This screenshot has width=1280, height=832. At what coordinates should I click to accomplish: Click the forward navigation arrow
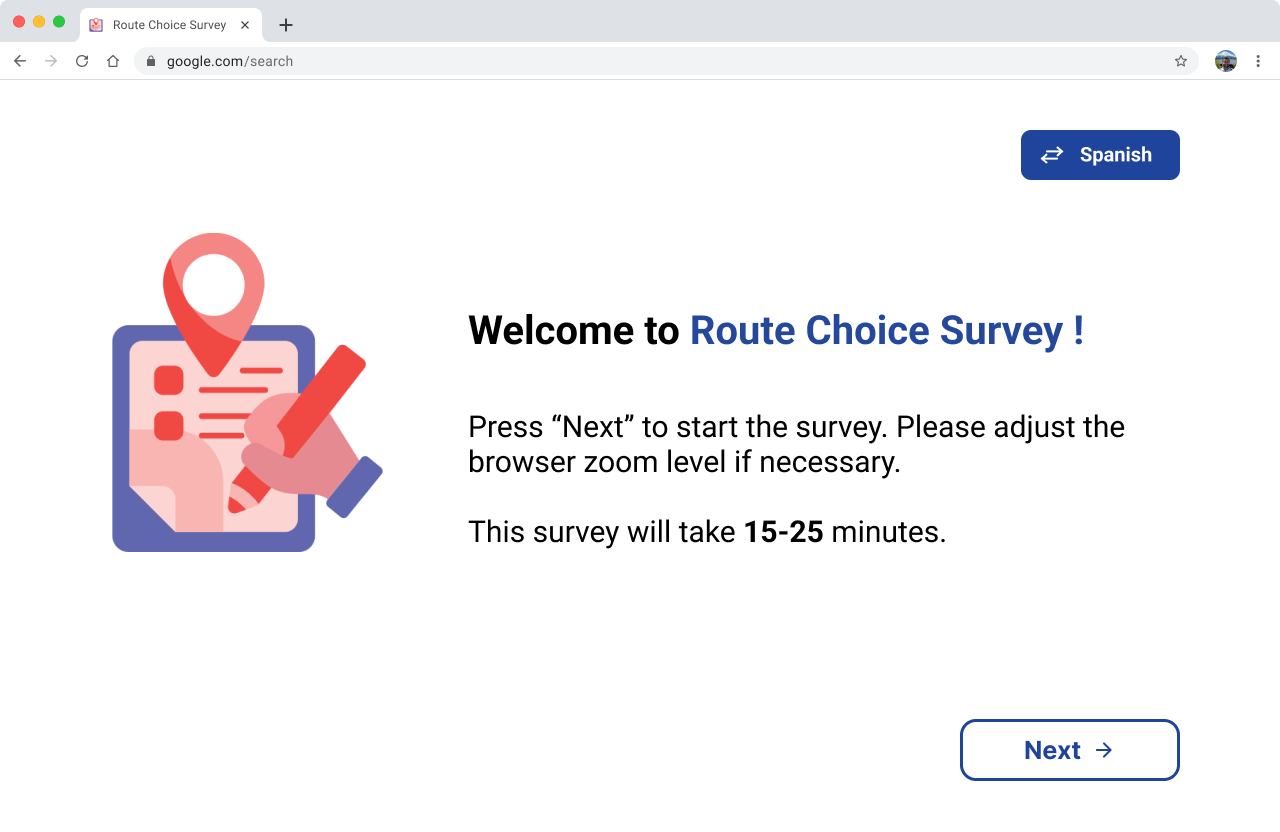coord(51,61)
